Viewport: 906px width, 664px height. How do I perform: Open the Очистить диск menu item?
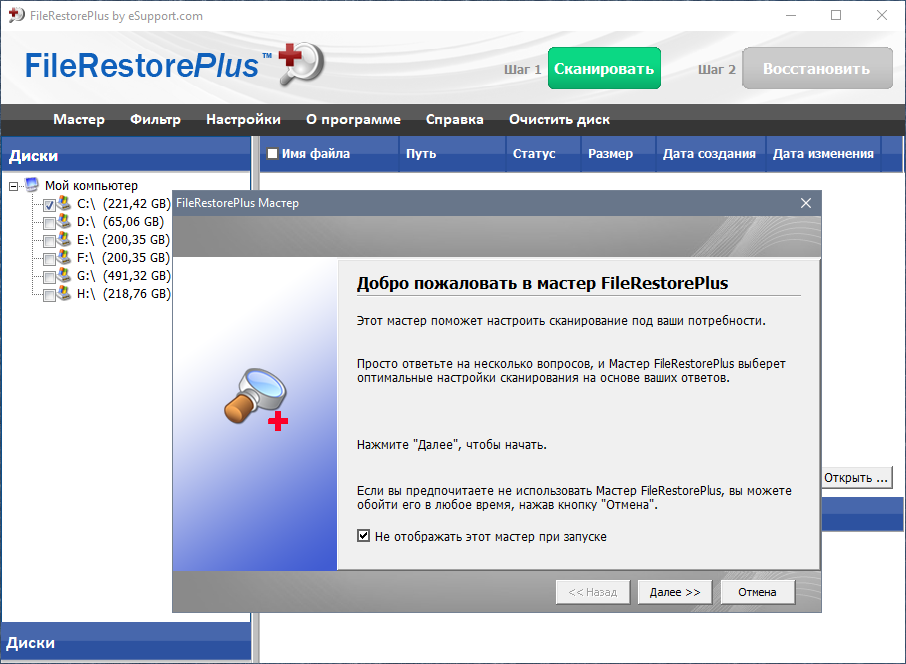(x=559, y=120)
